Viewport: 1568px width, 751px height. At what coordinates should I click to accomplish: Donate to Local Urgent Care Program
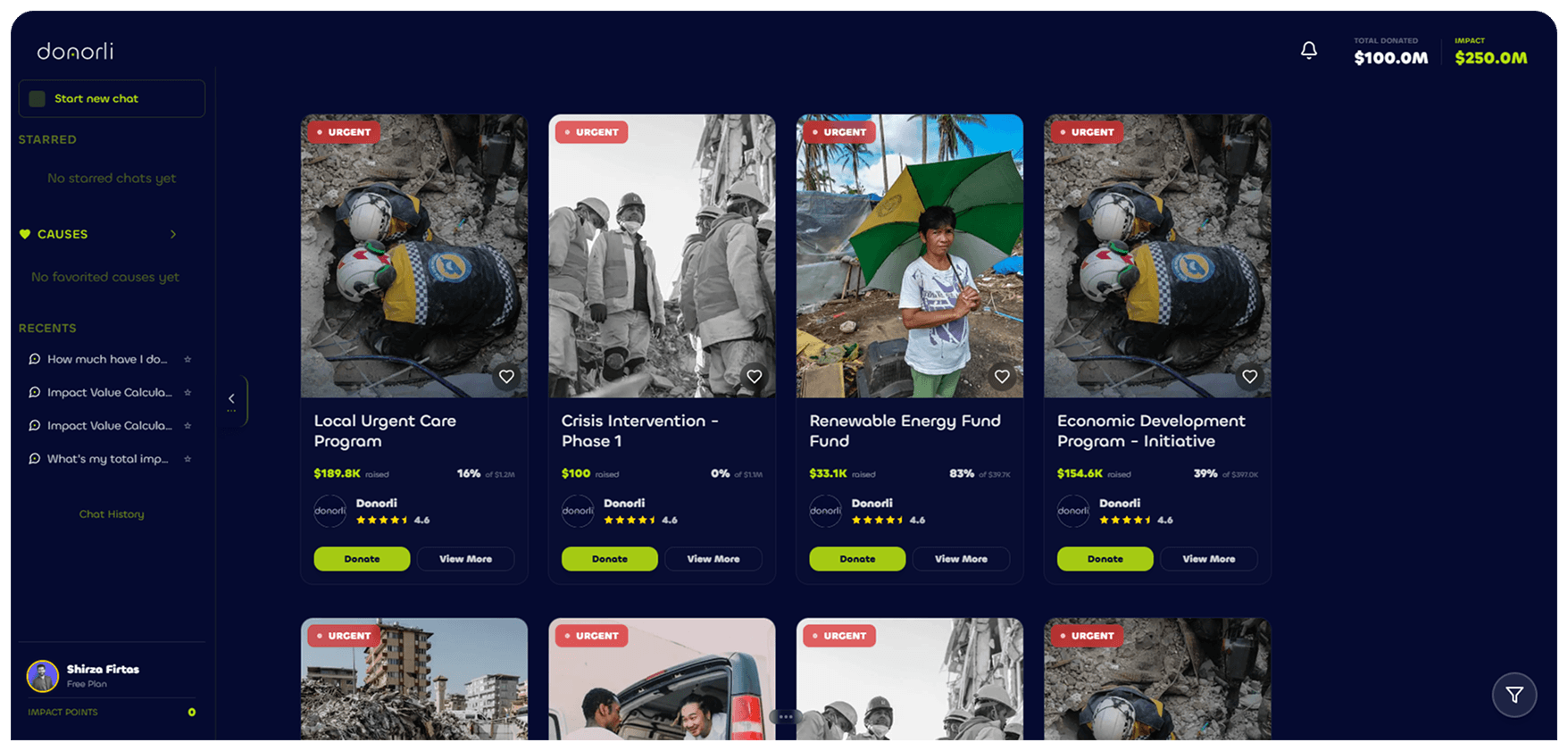click(362, 559)
